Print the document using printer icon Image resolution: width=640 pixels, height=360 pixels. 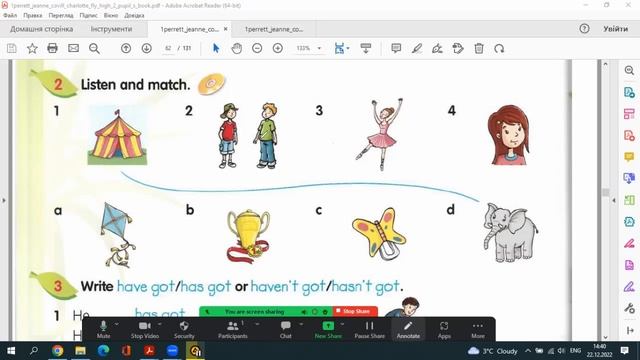click(52, 48)
